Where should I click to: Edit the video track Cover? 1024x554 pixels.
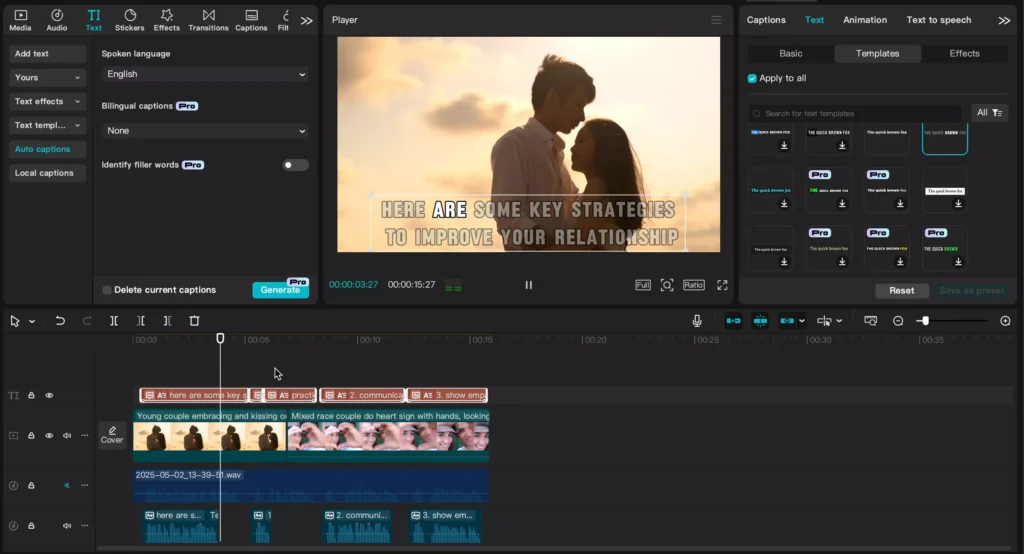[112, 434]
